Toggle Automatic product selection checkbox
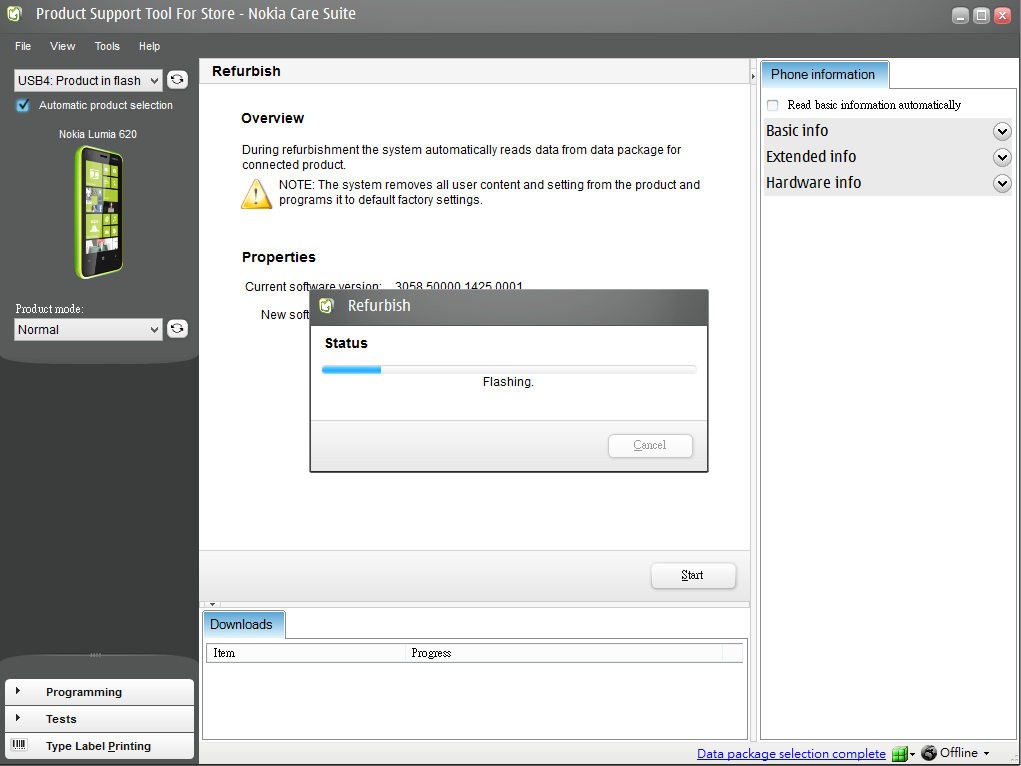This screenshot has height=766, width=1021. 23,105
